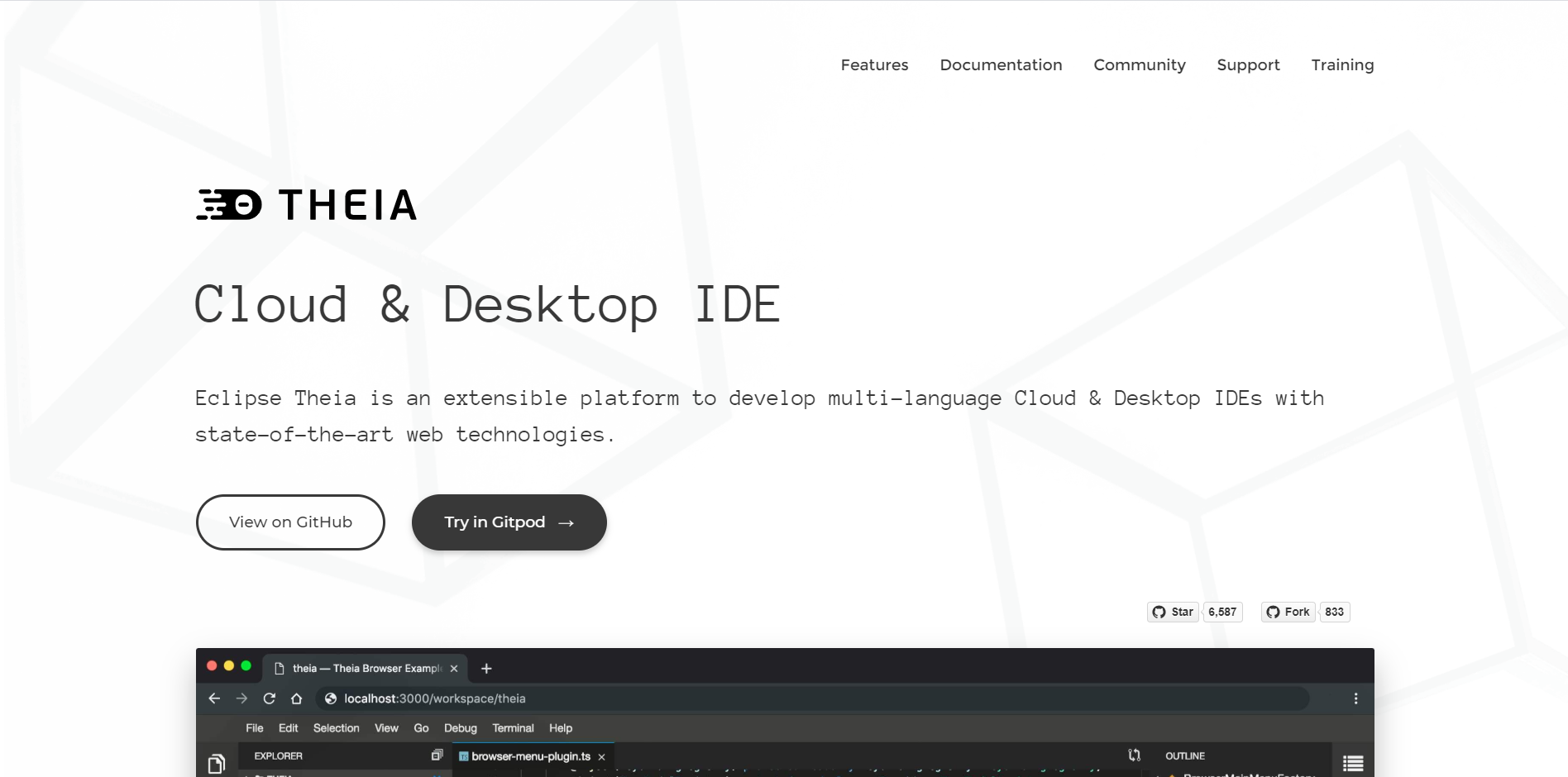Click the Theia logo
The width and height of the screenshot is (1568, 777).
point(306,205)
